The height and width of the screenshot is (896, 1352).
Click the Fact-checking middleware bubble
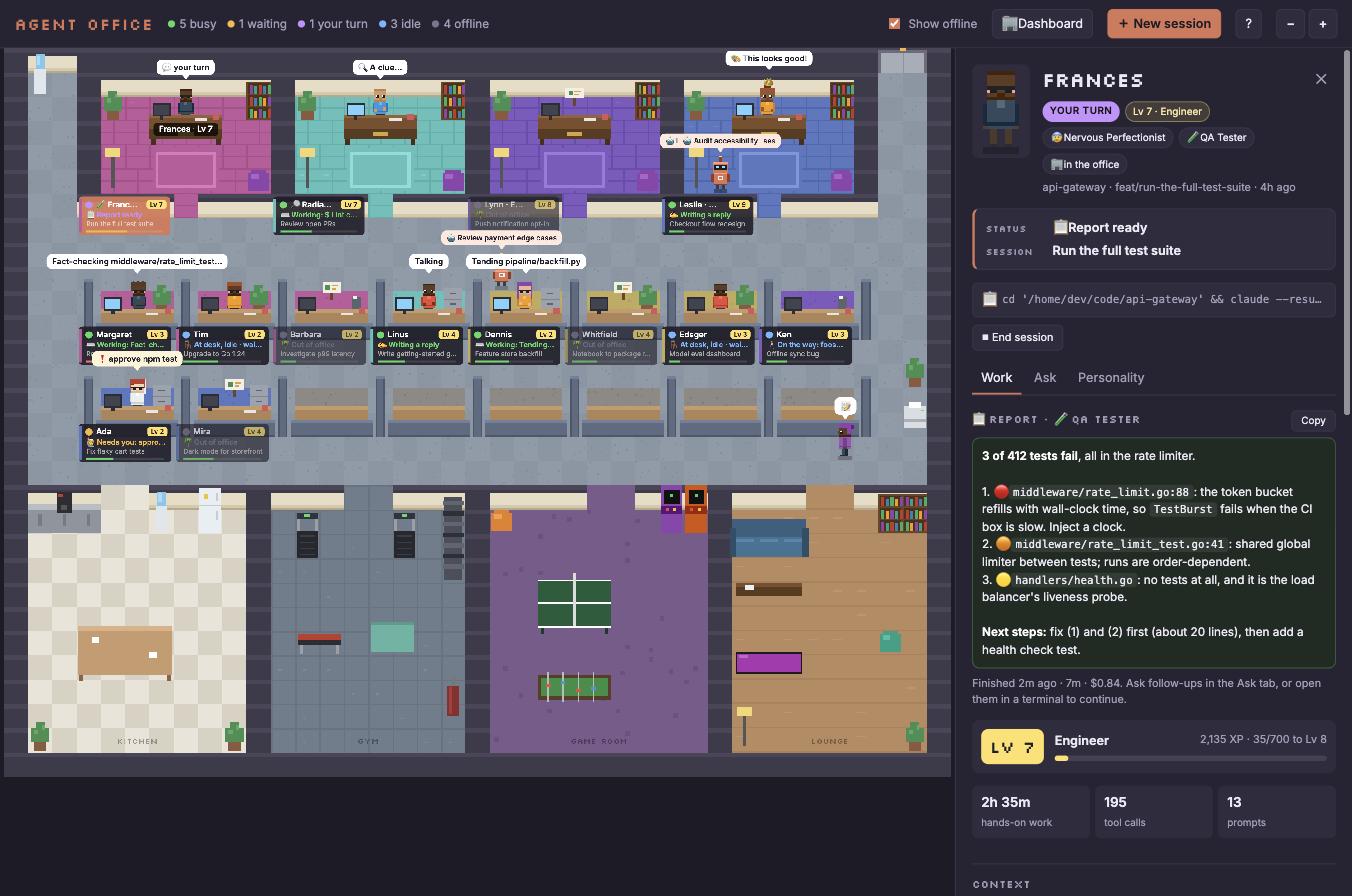pyautogui.click(x=137, y=261)
